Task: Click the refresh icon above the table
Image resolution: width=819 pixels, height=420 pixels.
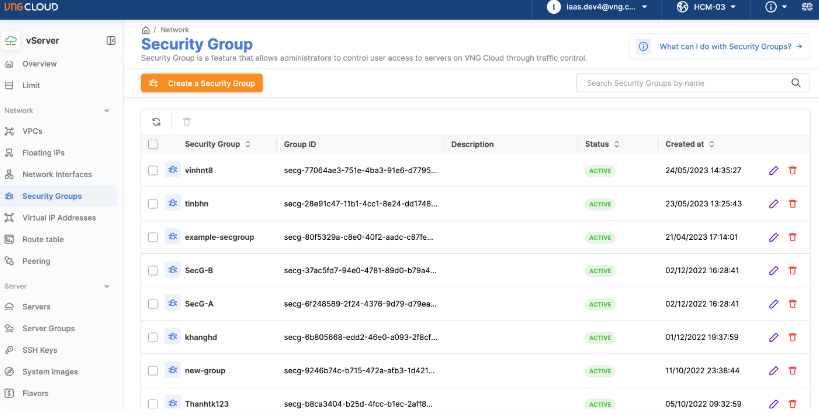Action: [156, 122]
